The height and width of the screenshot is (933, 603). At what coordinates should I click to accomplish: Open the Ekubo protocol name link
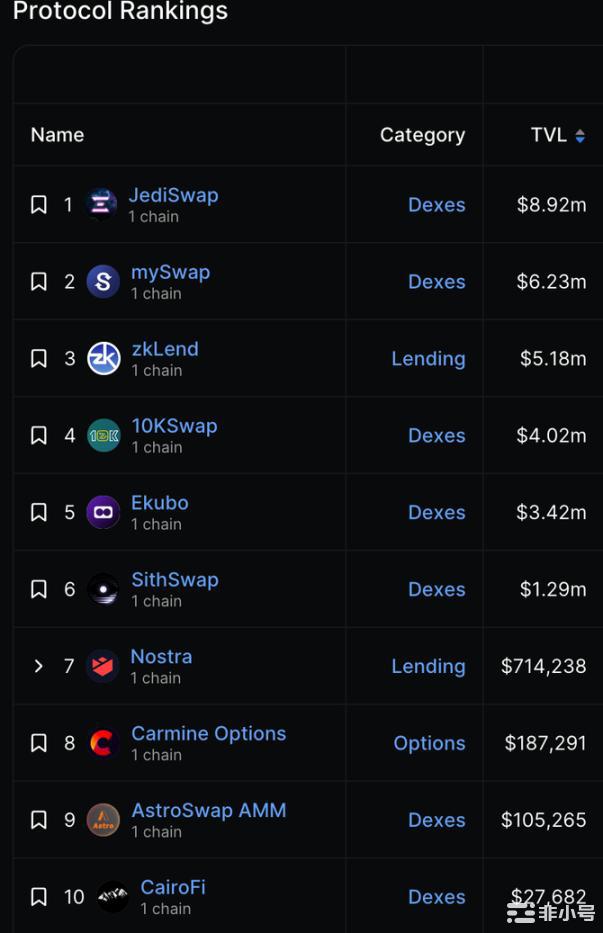160,503
